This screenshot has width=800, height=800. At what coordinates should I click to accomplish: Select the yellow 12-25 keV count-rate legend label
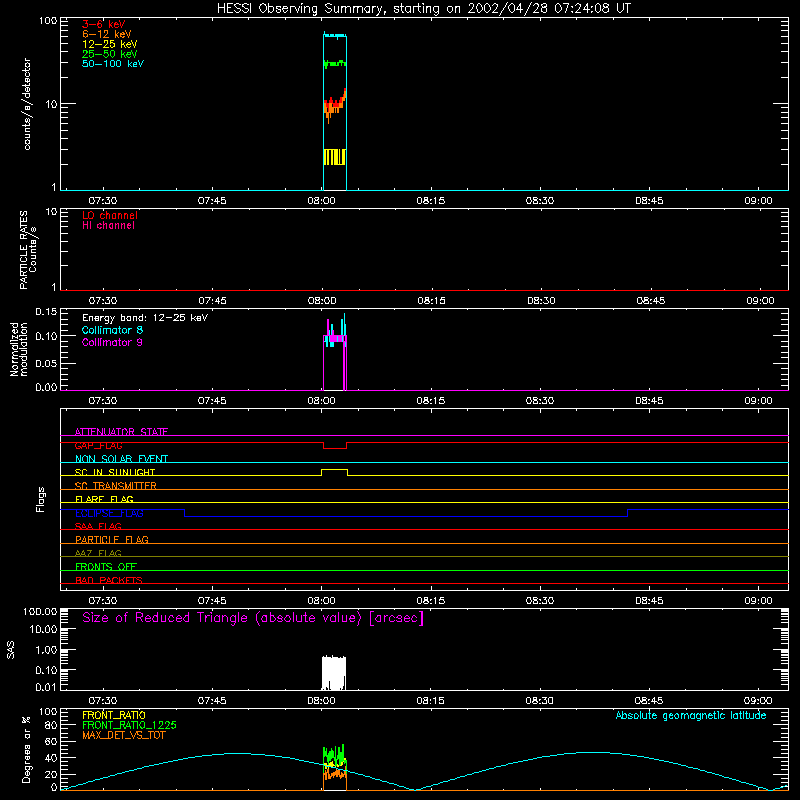(x=109, y=44)
